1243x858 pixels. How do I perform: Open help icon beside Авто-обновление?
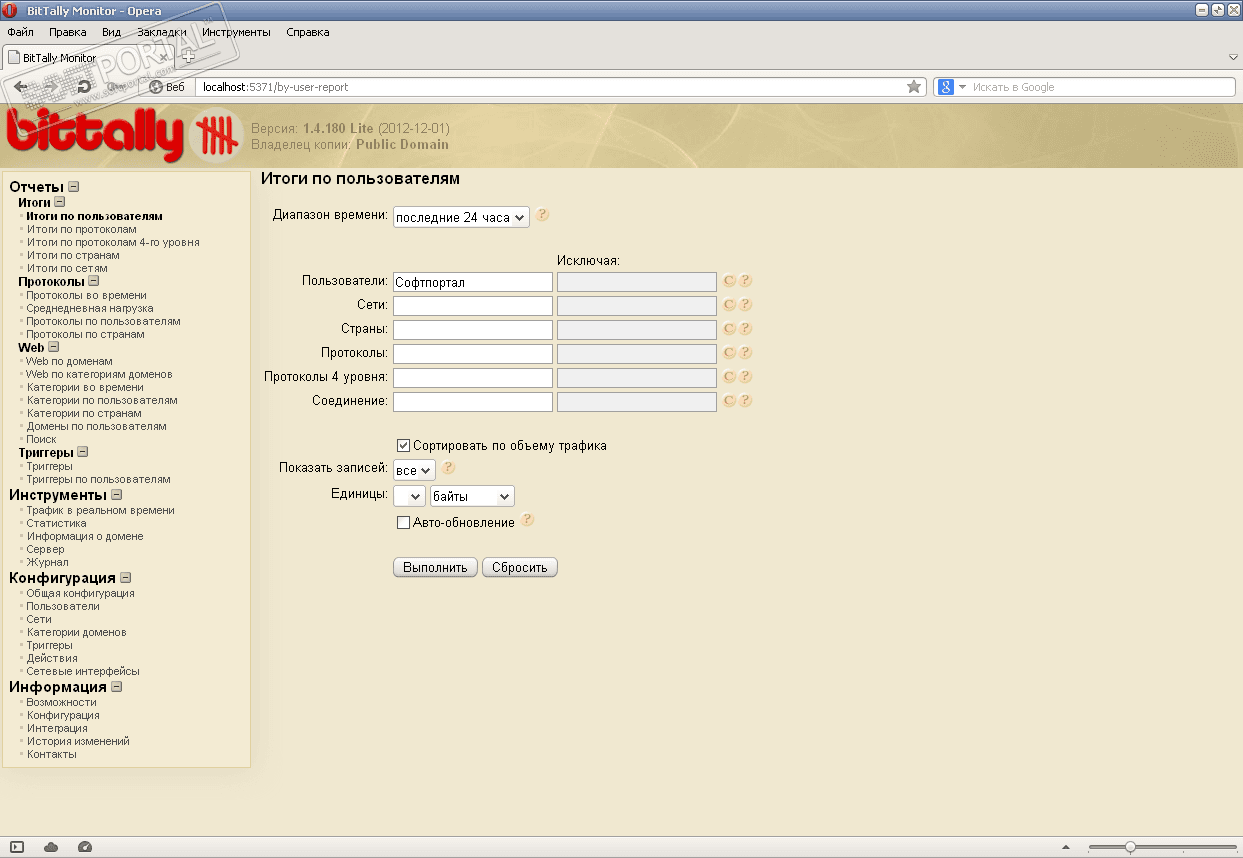pyautogui.click(x=527, y=520)
